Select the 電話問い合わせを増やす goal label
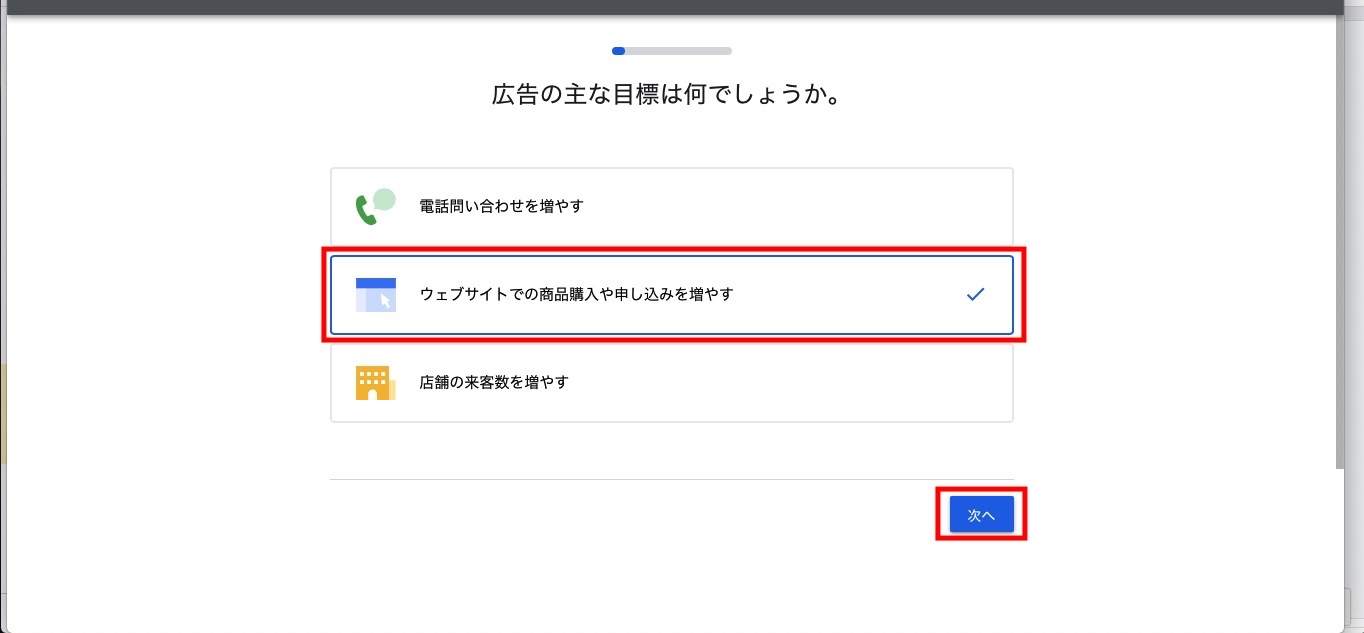This screenshot has height=633, width=1364. tap(501, 206)
